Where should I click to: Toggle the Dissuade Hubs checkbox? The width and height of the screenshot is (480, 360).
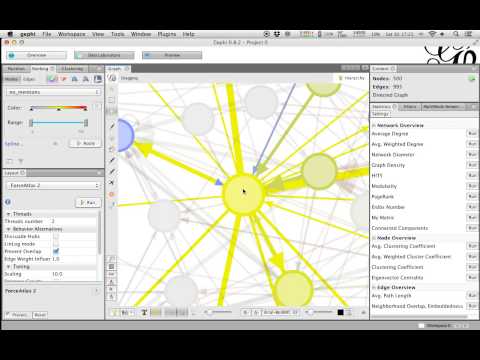[x=56, y=236]
